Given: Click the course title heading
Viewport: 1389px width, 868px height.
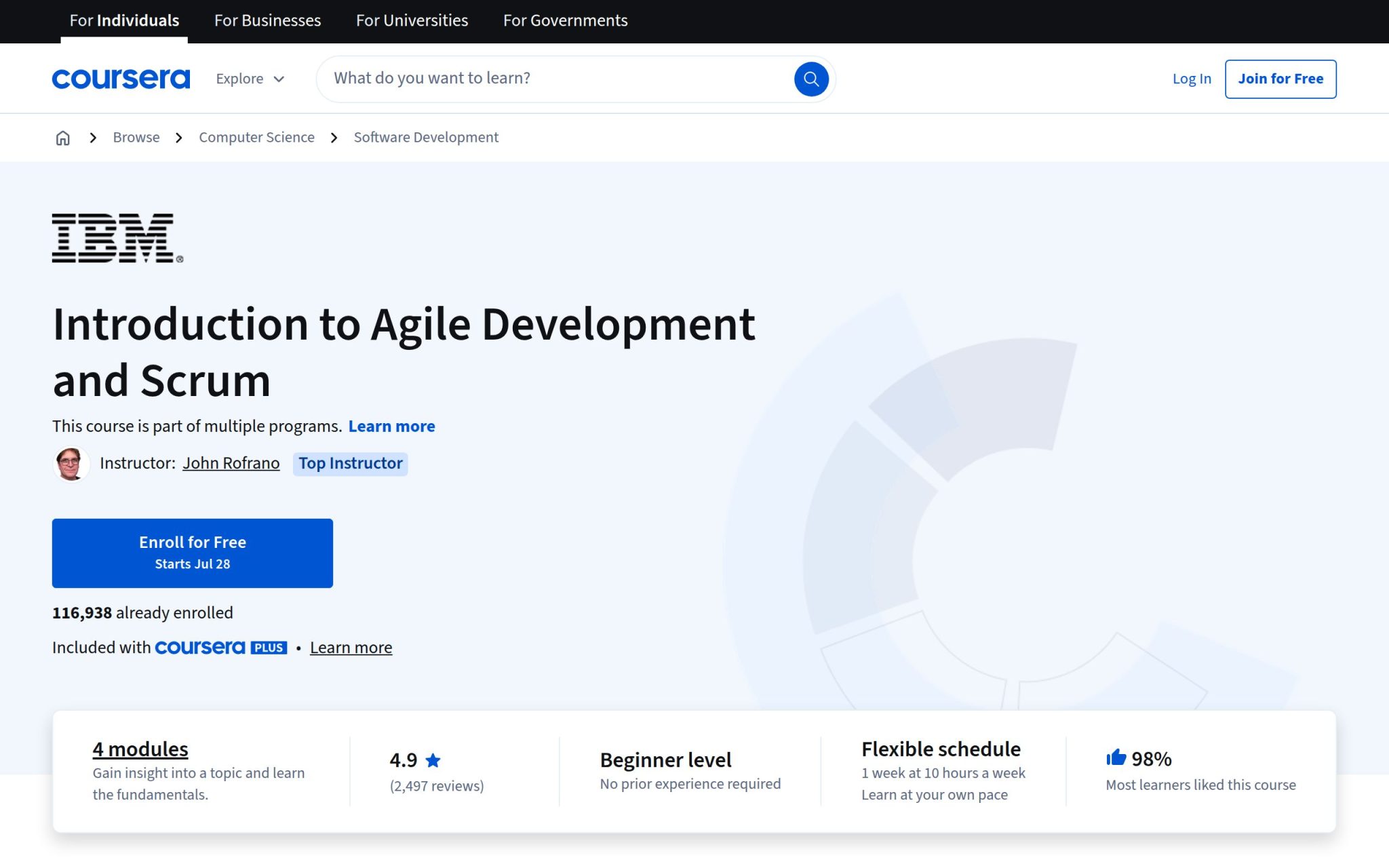Looking at the screenshot, I should (404, 352).
